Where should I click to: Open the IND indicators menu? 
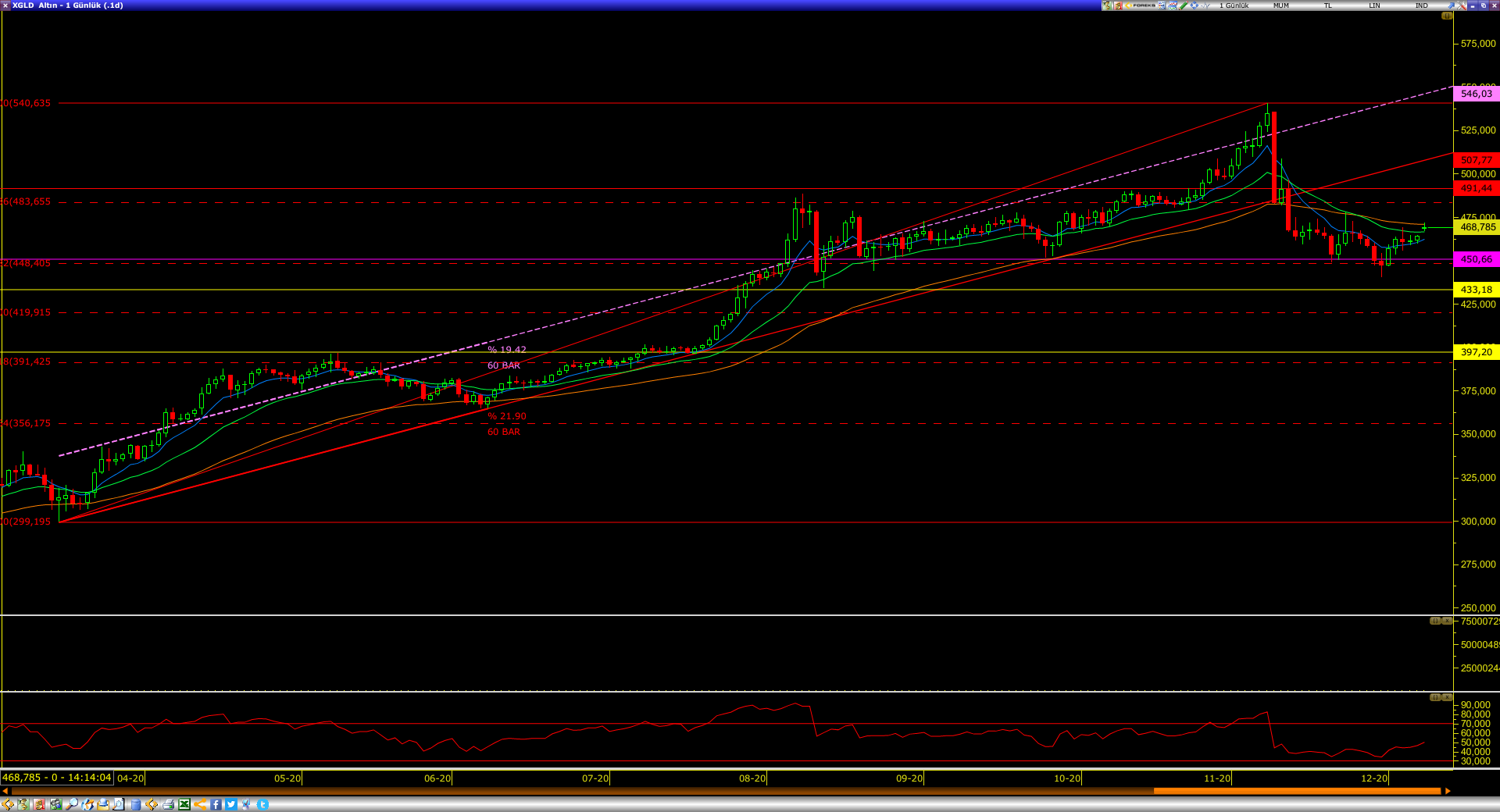coord(1422,5)
